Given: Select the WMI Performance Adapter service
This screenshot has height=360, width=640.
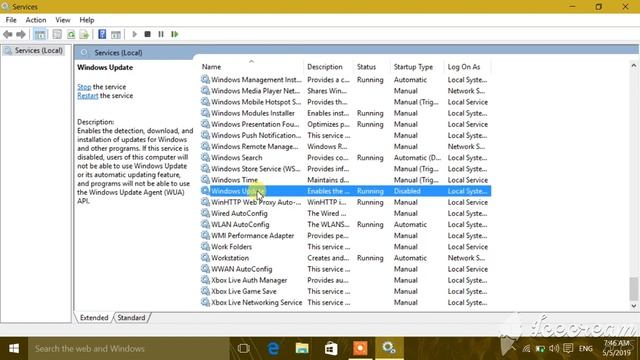Looking at the screenshot, I should [346, 236].
